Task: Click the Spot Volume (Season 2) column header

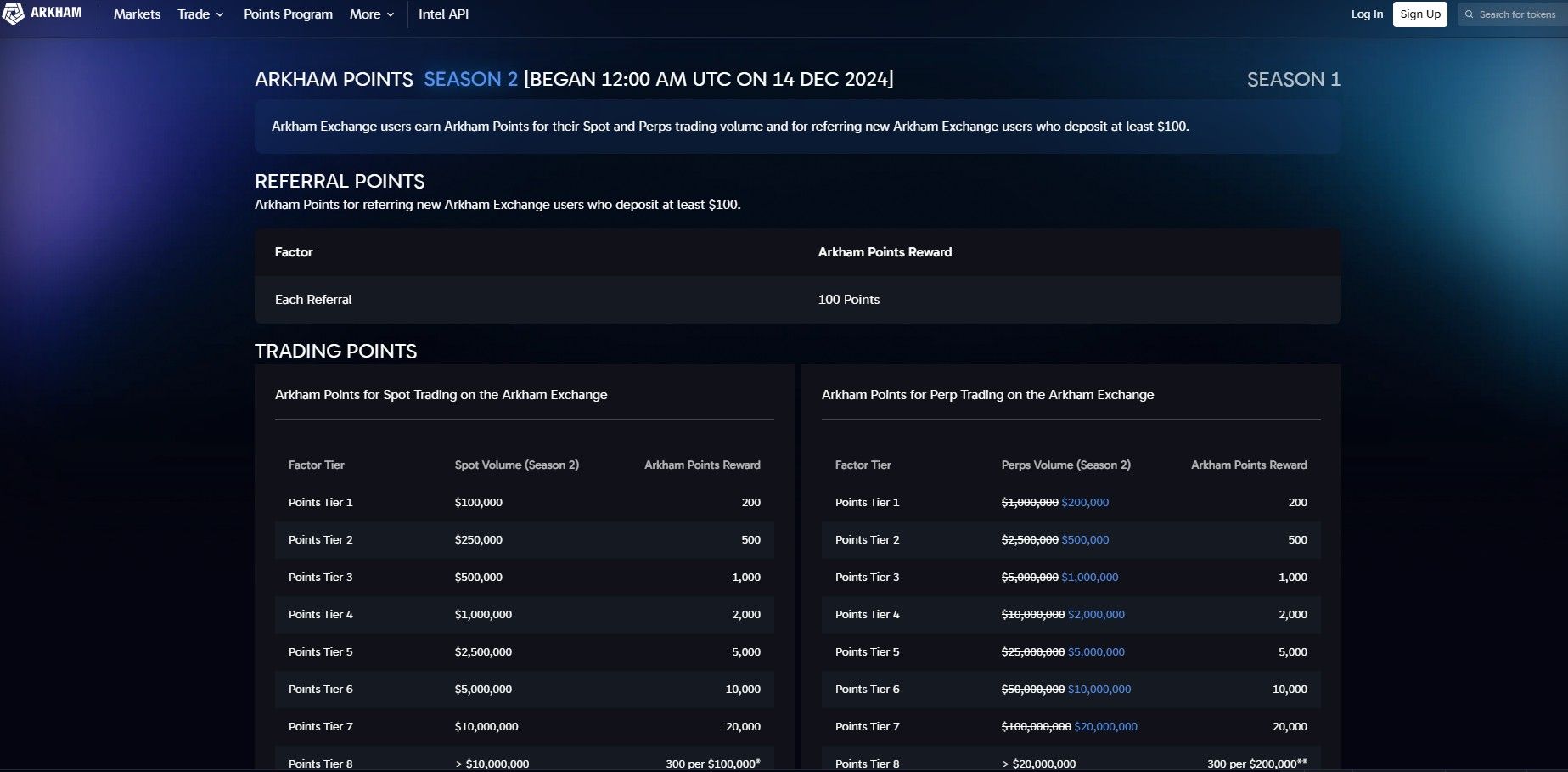Action: point(516,465)
